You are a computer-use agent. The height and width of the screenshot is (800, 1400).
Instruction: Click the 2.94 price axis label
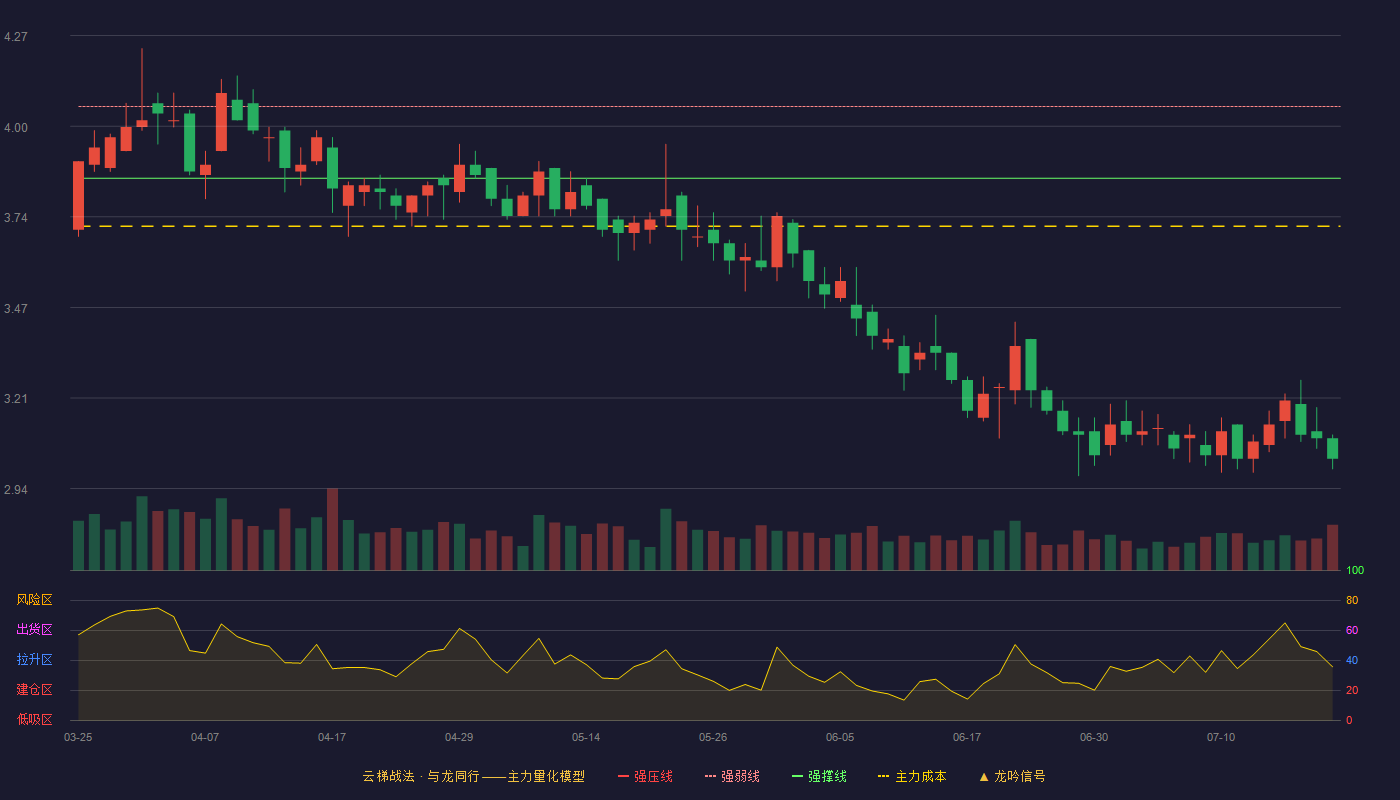pos(16,490)
